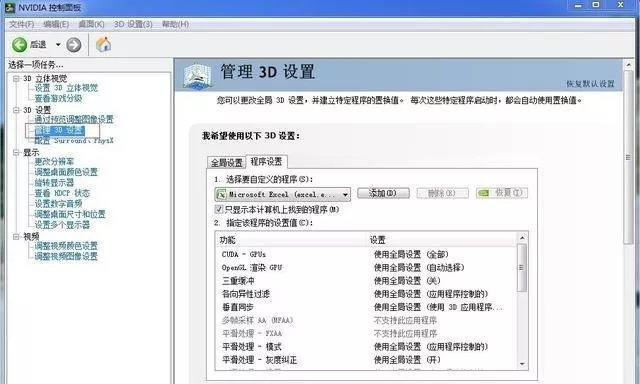Select the 垂直同步 setting row
Screen dimensions: 640x384
coord(367,307)
